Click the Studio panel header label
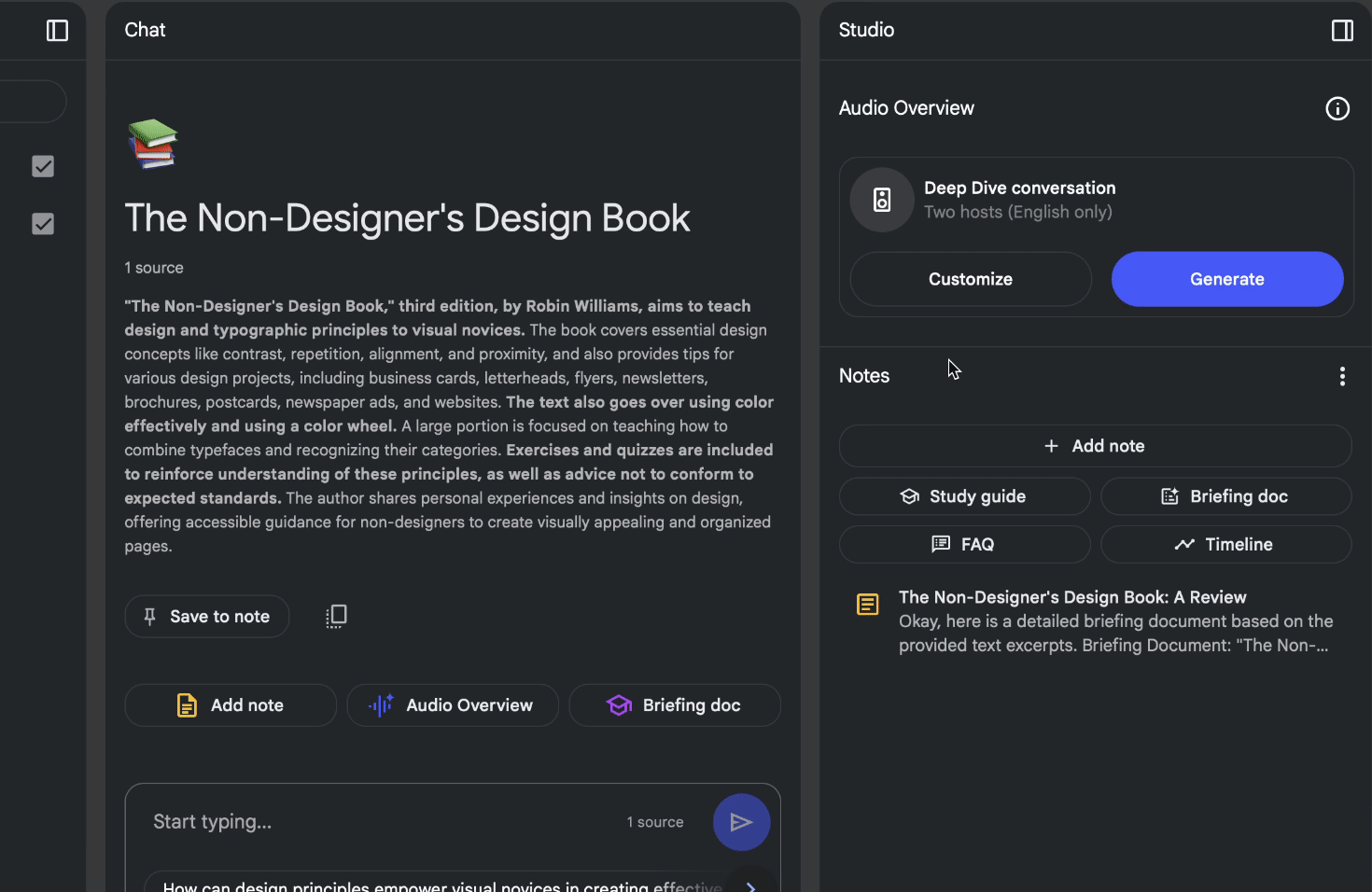The width and height of the screenshot is (1372, 892). (x=866, y=30)
